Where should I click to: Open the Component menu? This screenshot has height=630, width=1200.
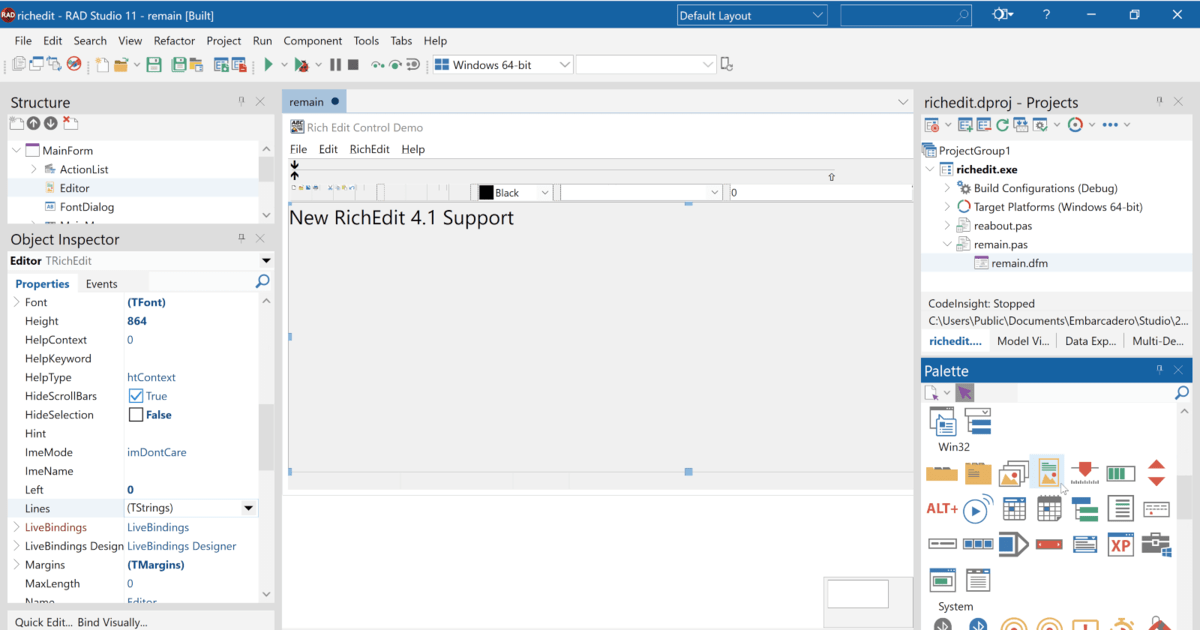313,41
